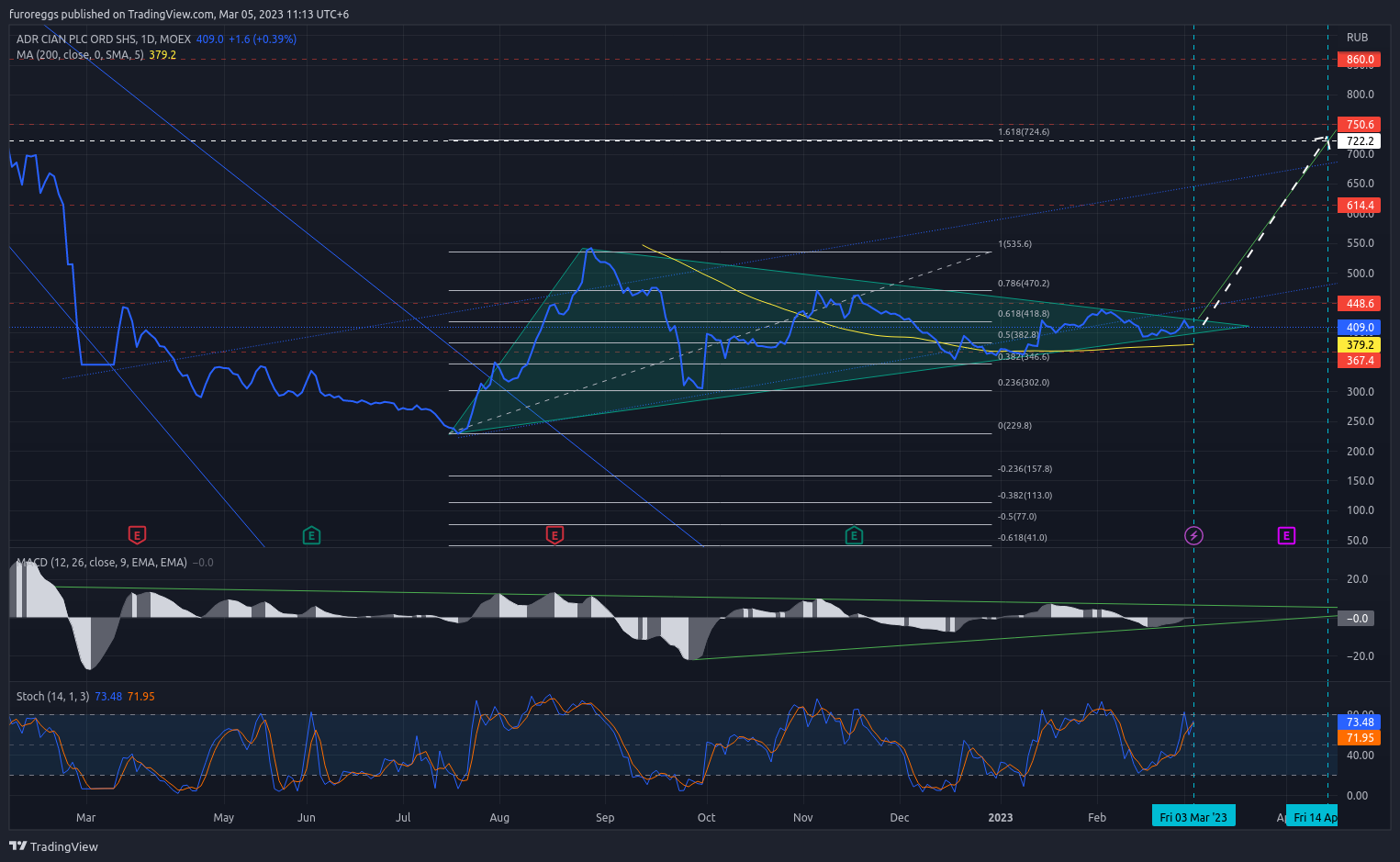Click the blue 409.0 current price label
This screenshot has width=1400, height=862.
tap(1360, 328)
